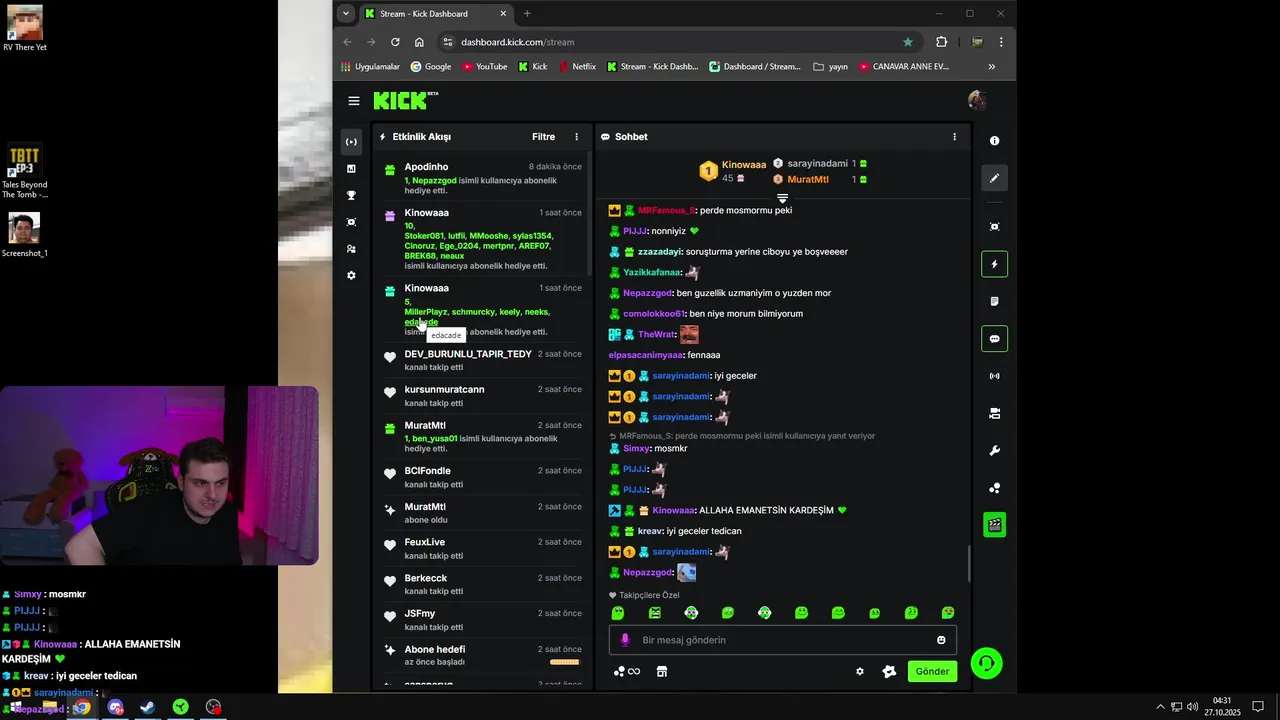Open Discord from the taskbar
Viewport: 1280px width, 720px height.
tap(115, 707)
